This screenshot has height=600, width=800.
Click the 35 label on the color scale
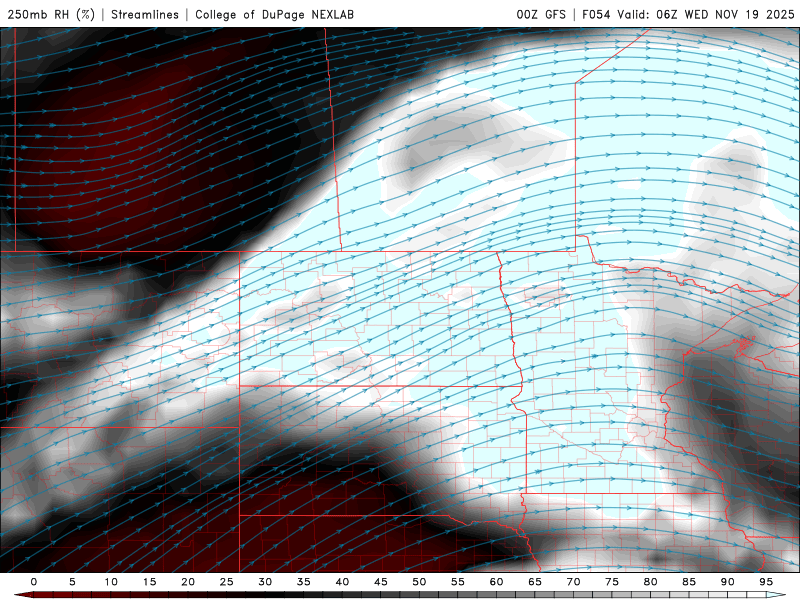[x=304, y=582]
